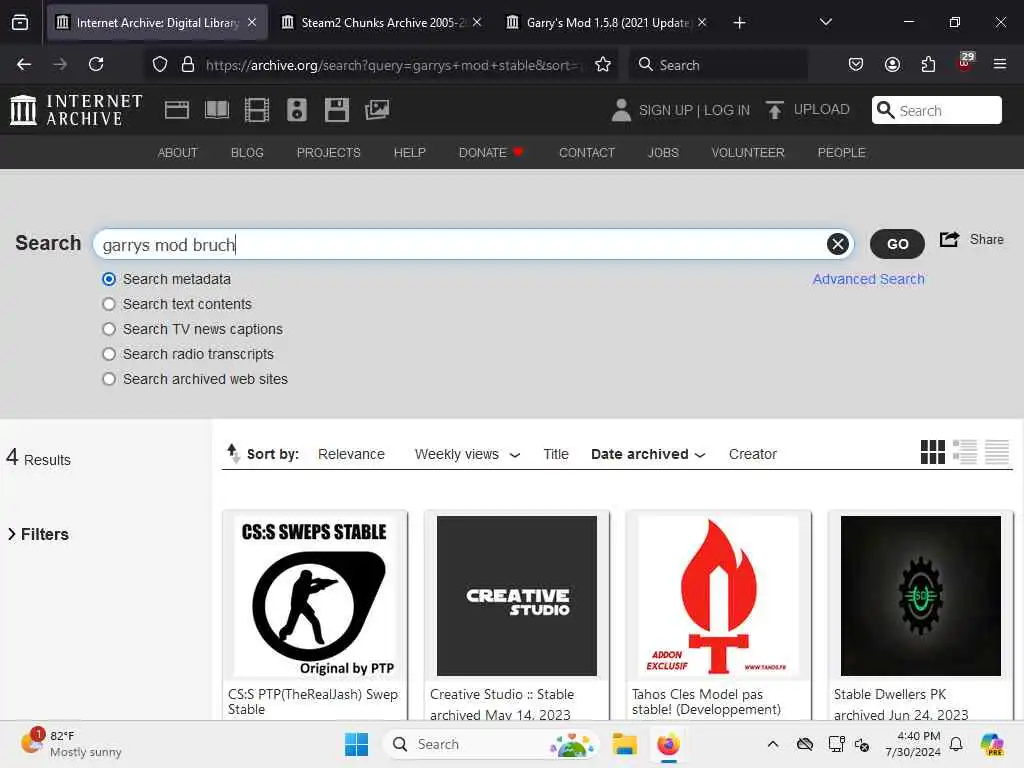Open the list all tabs dropdown
The image size is (1024, 768).
pos(825,23)
